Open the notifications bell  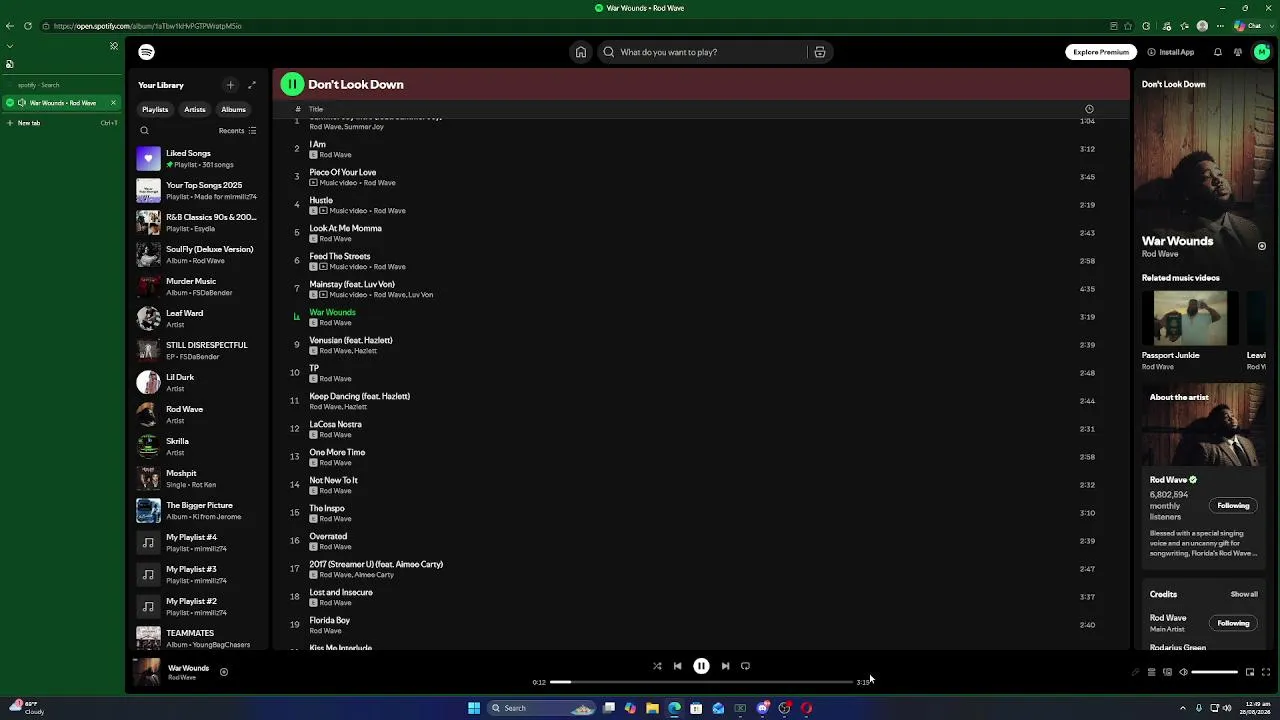tap(1218, 52)
